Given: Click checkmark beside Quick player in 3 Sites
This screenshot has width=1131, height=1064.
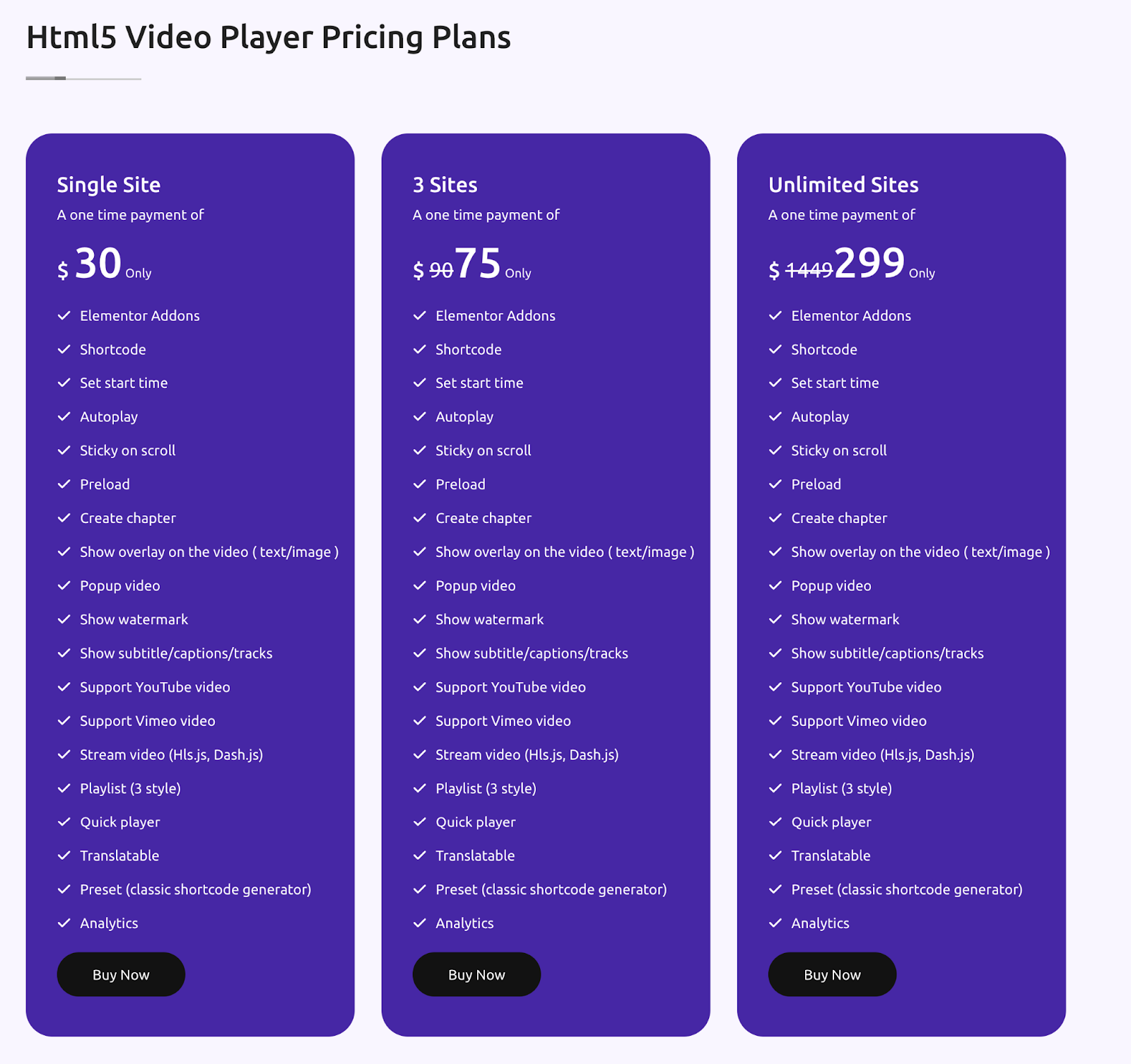Looking at the screenshot, I should [x=420, y=822].
